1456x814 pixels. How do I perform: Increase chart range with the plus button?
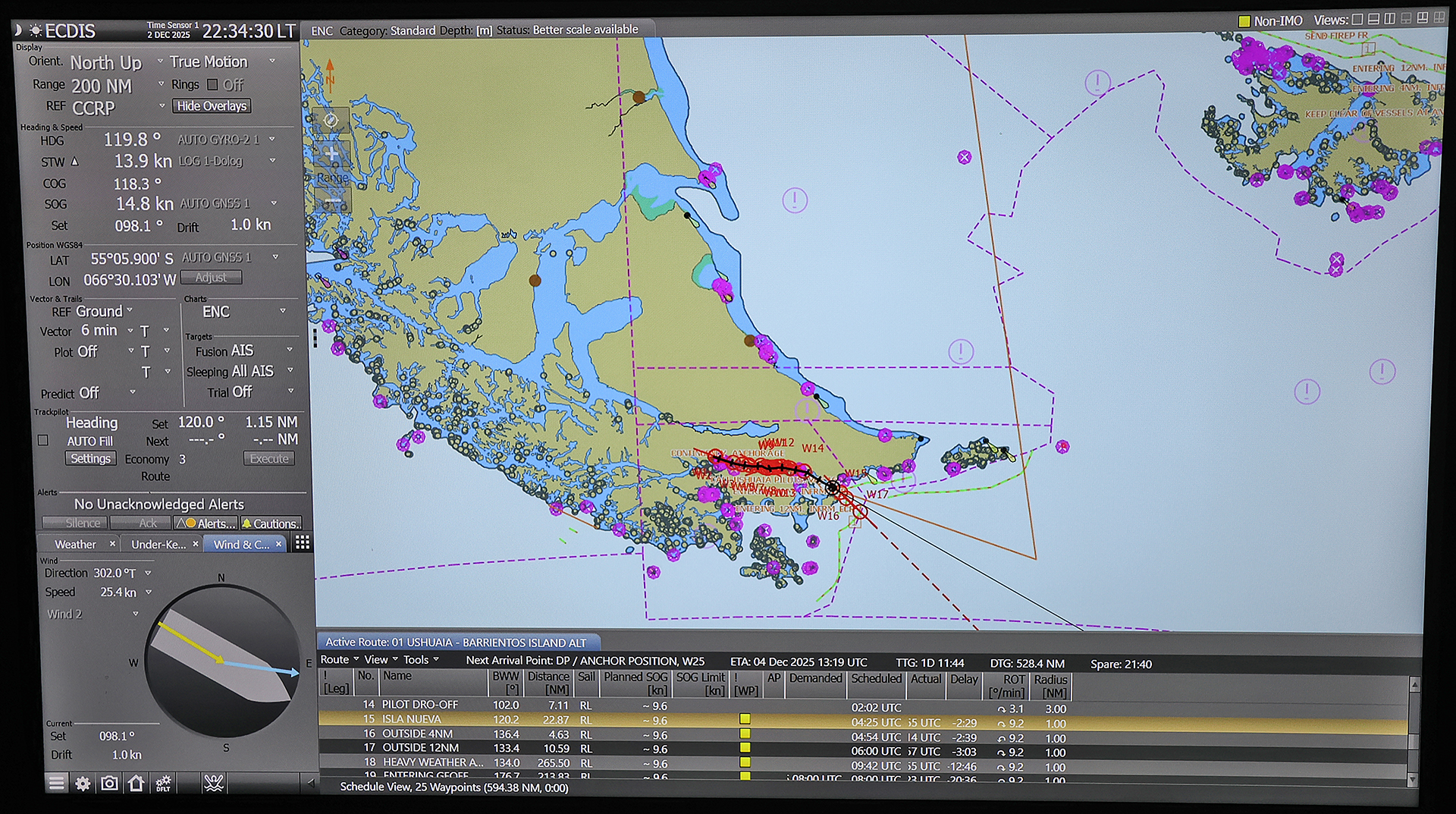(x=331, y=154)
